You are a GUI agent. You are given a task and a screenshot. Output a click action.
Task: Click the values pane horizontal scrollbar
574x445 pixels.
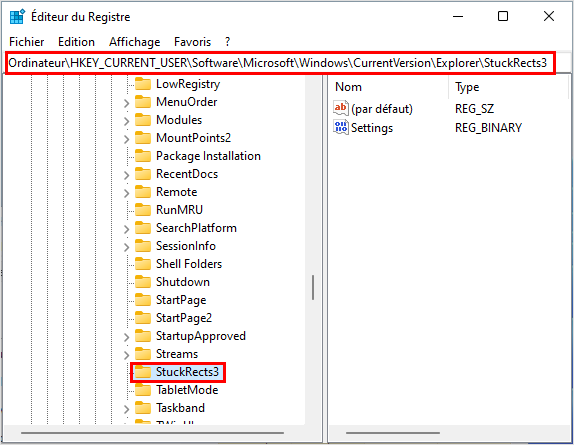(x=393, y=433)
